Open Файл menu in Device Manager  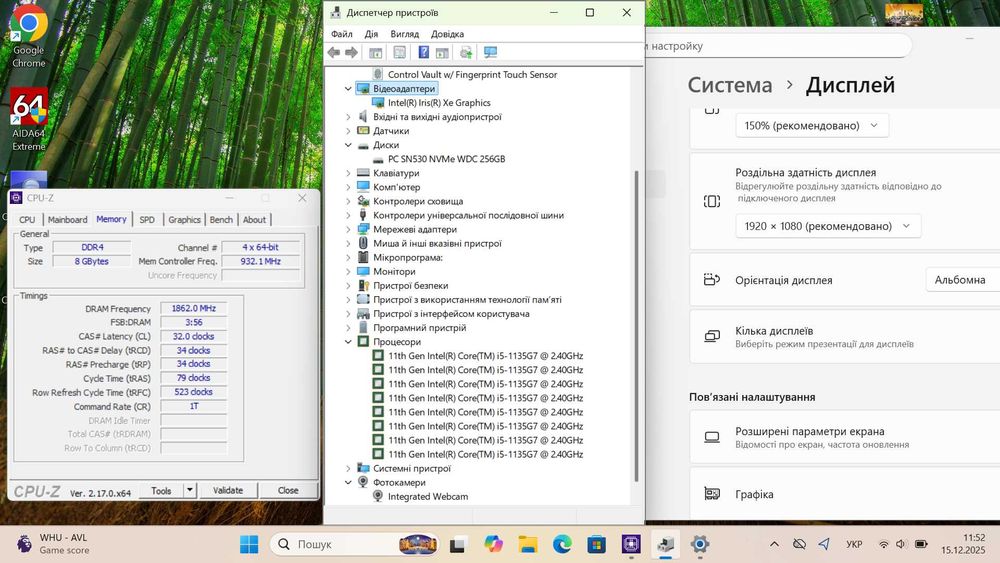tap(342, 34)
